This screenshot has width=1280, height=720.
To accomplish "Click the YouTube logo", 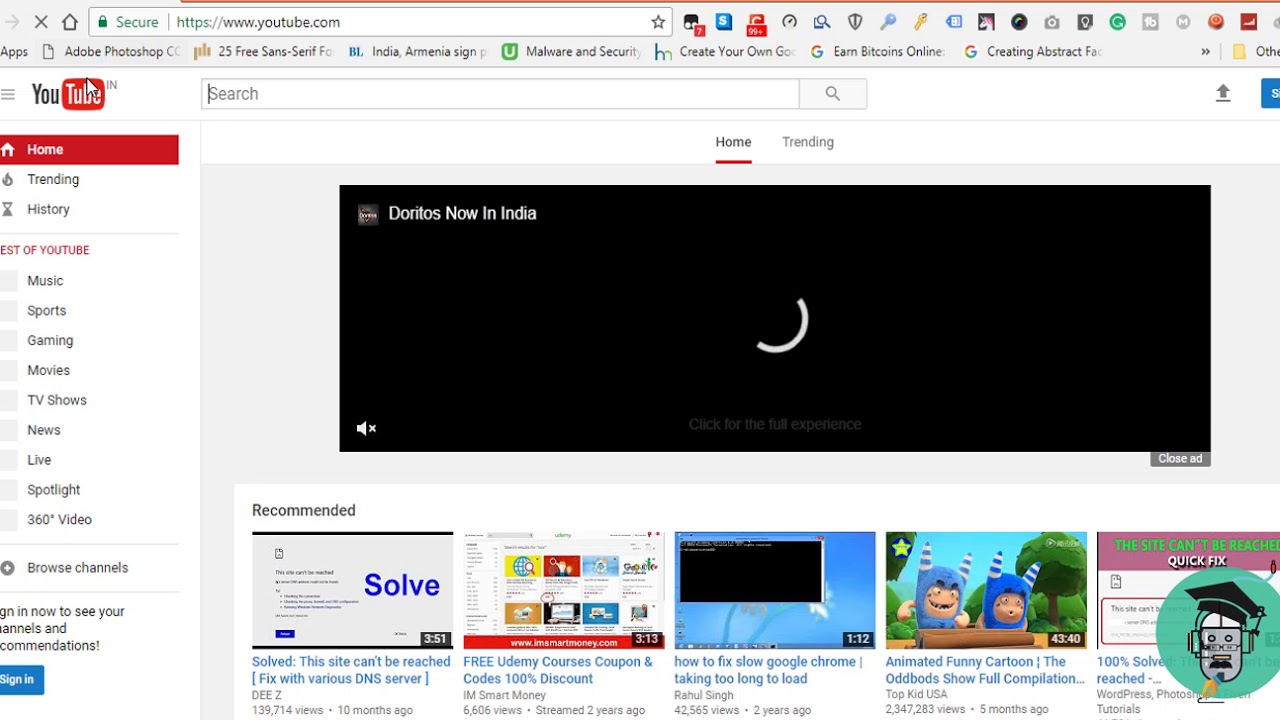I will click(x=68, y=93).
